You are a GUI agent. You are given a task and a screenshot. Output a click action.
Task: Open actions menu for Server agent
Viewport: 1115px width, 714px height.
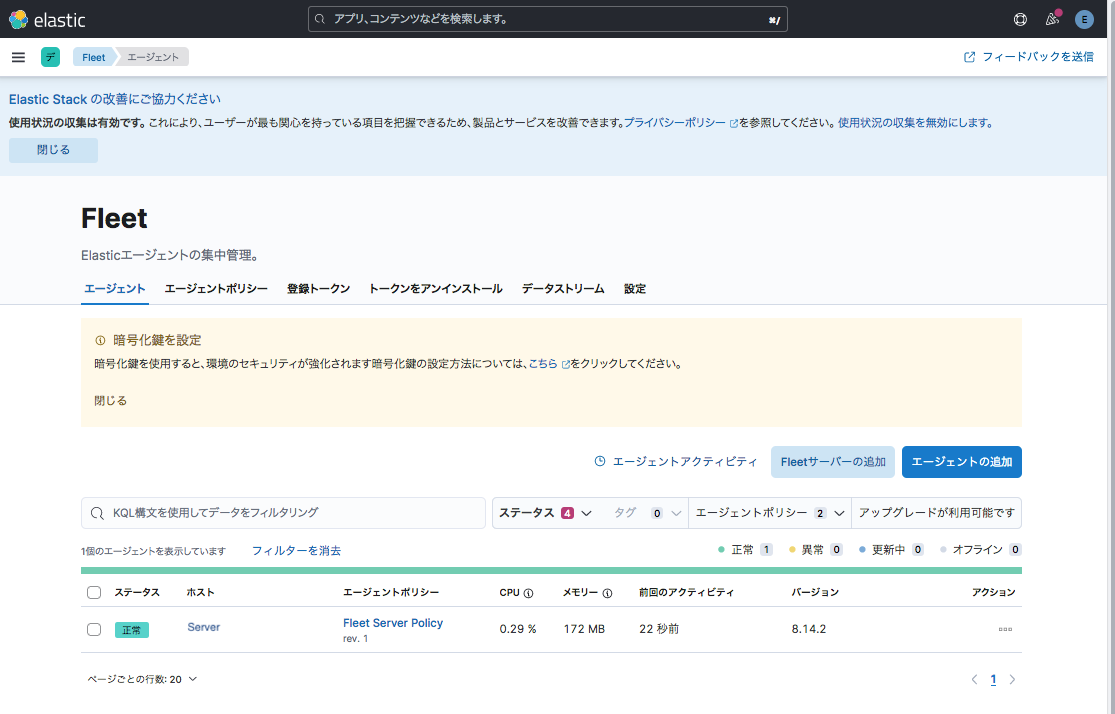click(1005, 630)
